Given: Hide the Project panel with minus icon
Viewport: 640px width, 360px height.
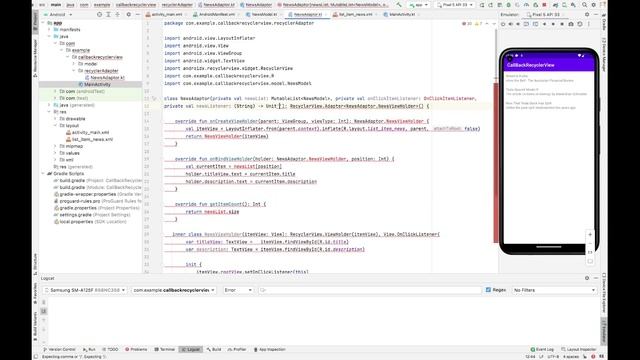Looking at the screenshot, I should (138, 14).
